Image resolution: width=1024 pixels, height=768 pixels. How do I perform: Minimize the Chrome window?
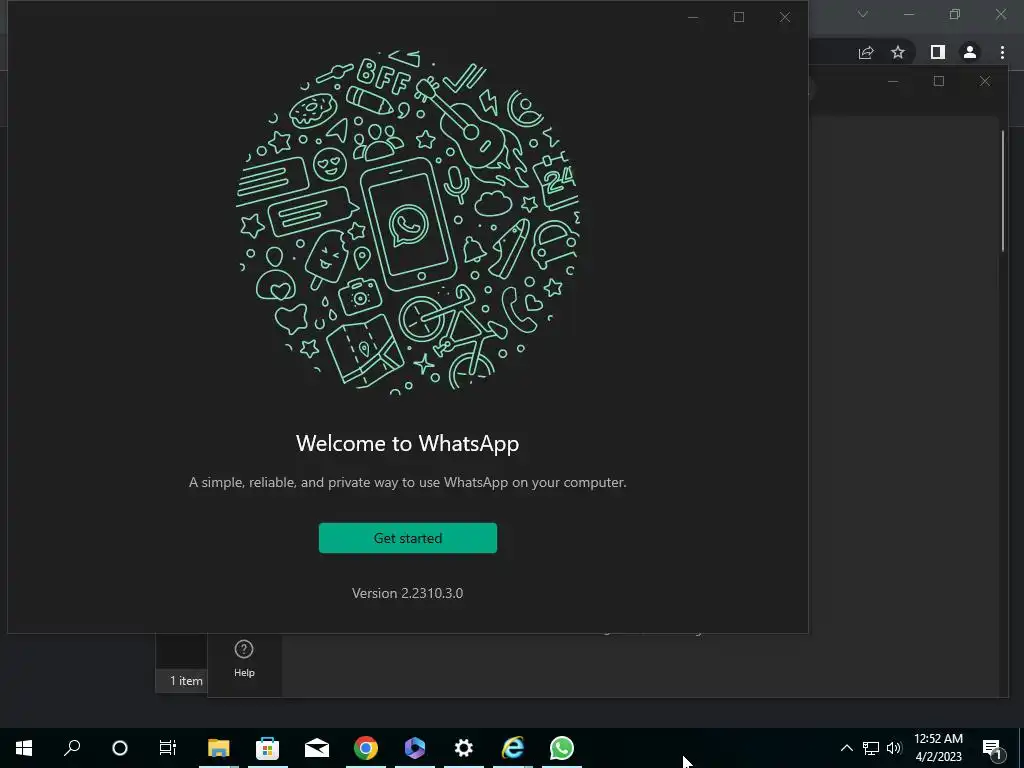tap(909, 14)
